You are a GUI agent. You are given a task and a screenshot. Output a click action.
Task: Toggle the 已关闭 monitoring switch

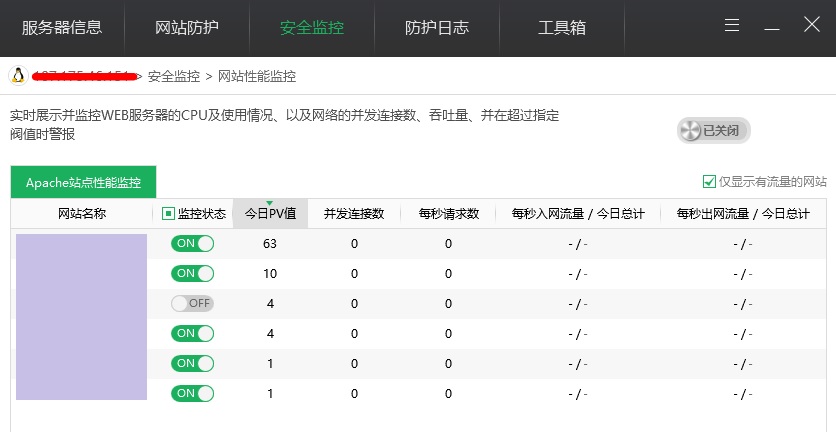(713, 130)
